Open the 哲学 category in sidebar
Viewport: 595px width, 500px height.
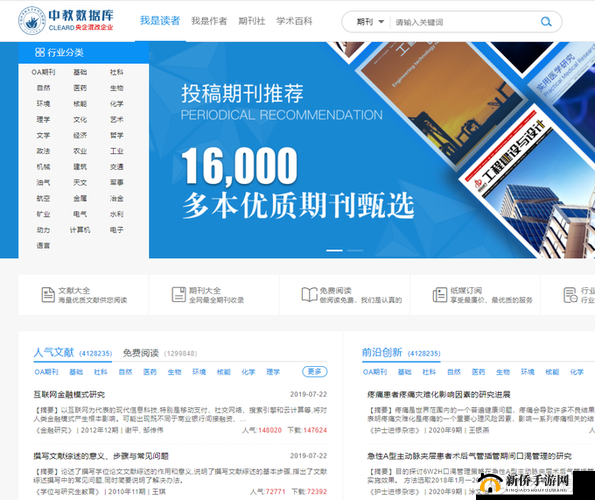(x=116, y=135)
